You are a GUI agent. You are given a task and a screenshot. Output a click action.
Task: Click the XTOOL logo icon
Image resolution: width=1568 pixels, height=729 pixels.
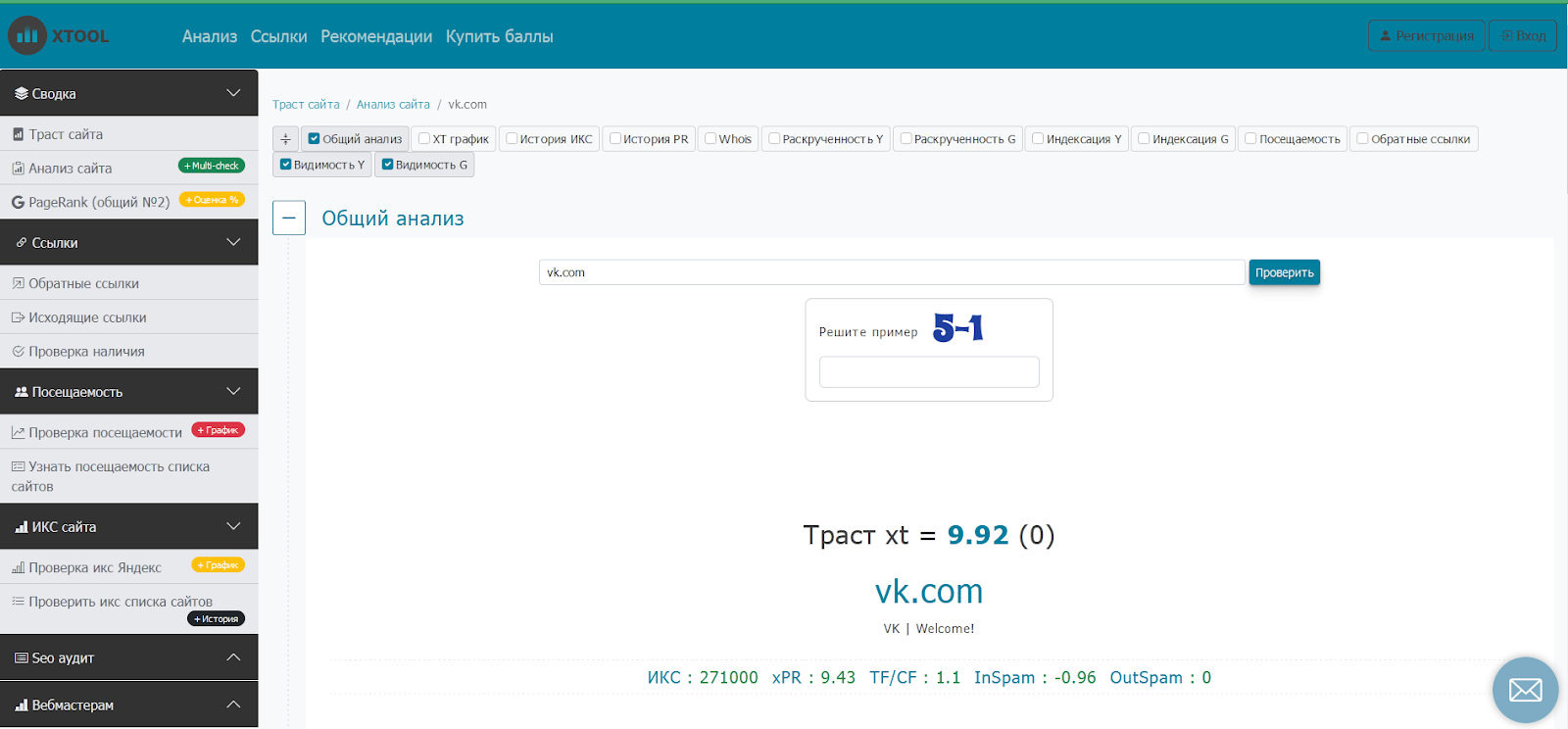(27, 36)
